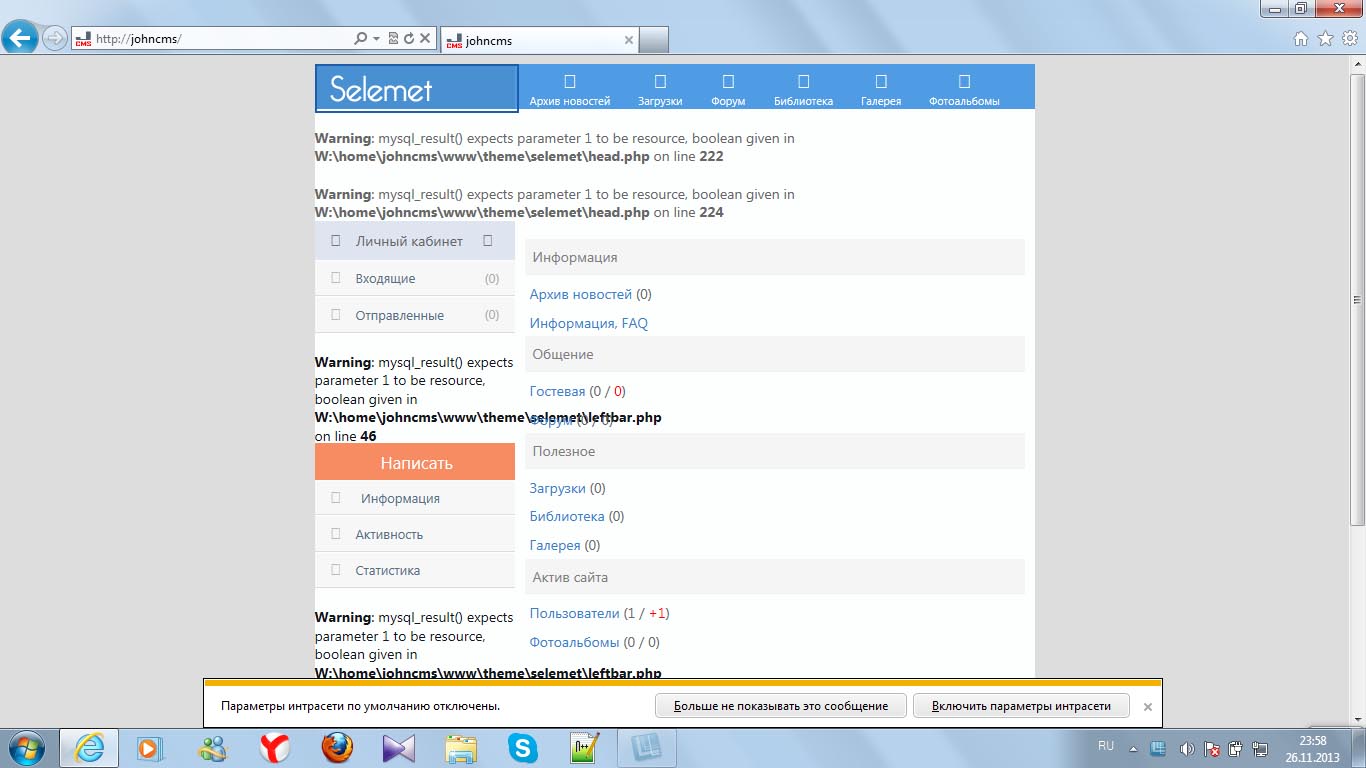Open the Архив новостей link in Информация
1366x768 pixels.
(x=581, y=295)
